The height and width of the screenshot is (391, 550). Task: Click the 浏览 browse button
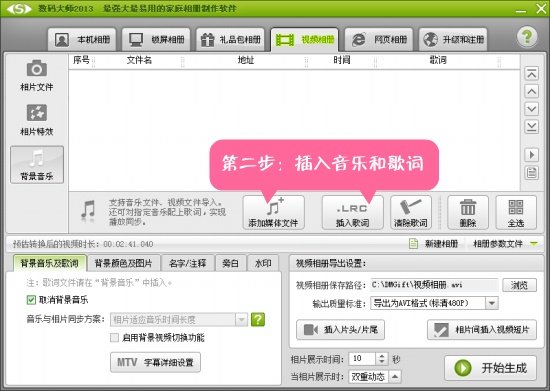click(x=519, y=285)
